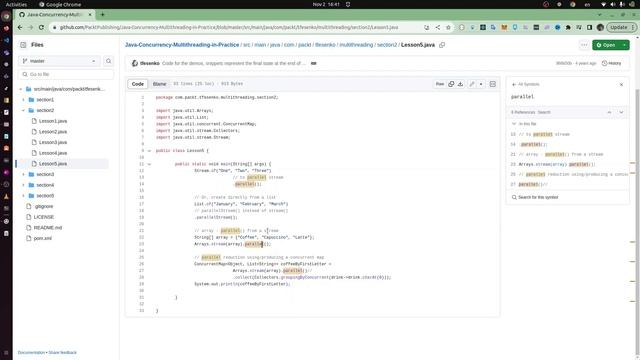The height and width of the screenshot is (360, 640).
Task: Copy the file path icon next to Lesson5.java
Action: coord(442,45)
